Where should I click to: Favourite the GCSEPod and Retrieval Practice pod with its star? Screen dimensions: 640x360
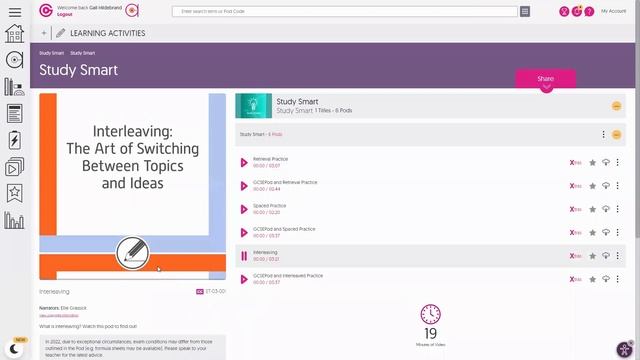point(592,186)
